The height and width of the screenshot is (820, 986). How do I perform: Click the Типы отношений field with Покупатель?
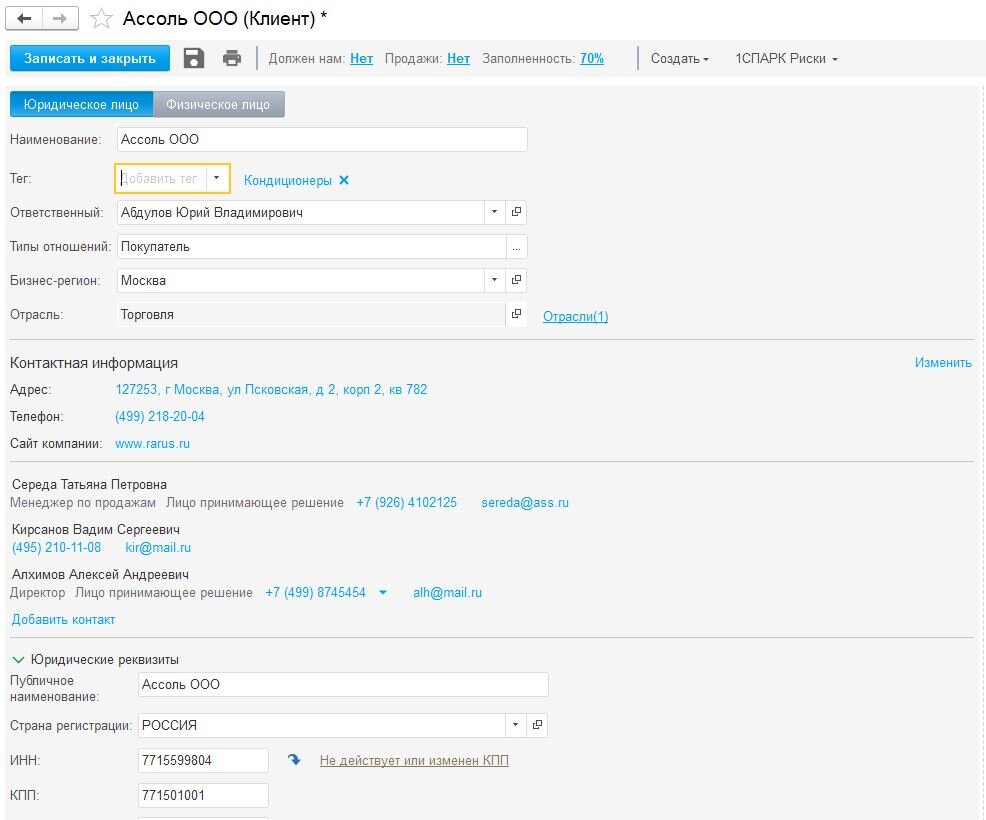[311, 247]
